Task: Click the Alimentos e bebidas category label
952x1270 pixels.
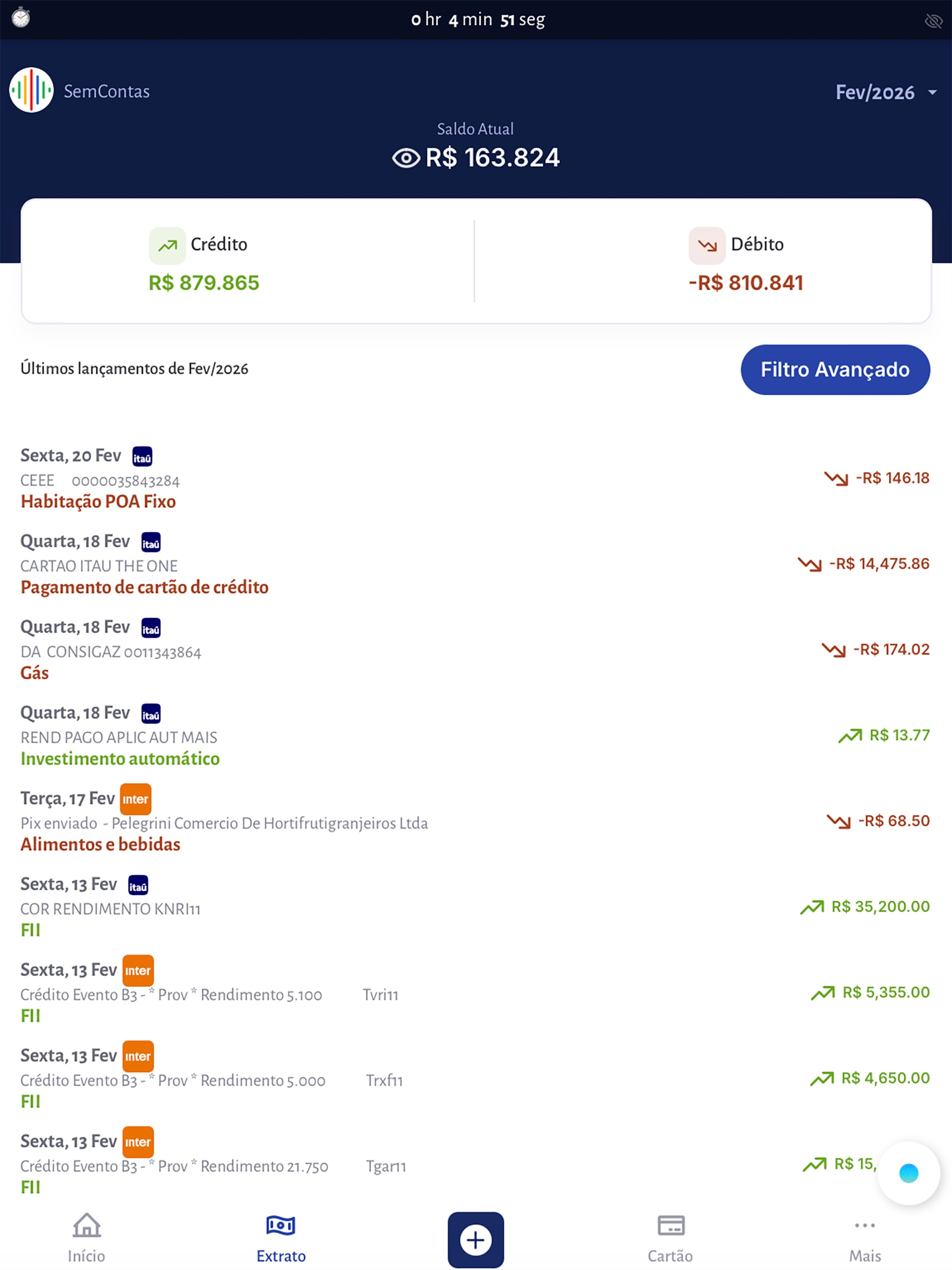Action: click(x=101, y=844)
